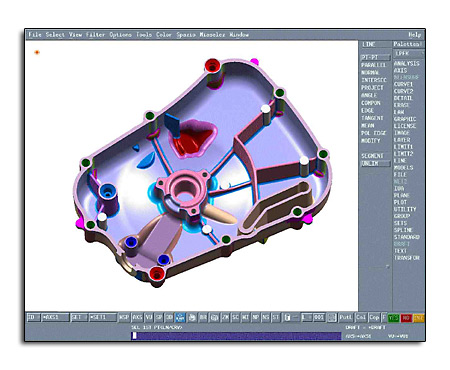This screenshot has height=370, width=450.
Task: Select the ZM zoom toolbar button
Action: pos(225,317)
